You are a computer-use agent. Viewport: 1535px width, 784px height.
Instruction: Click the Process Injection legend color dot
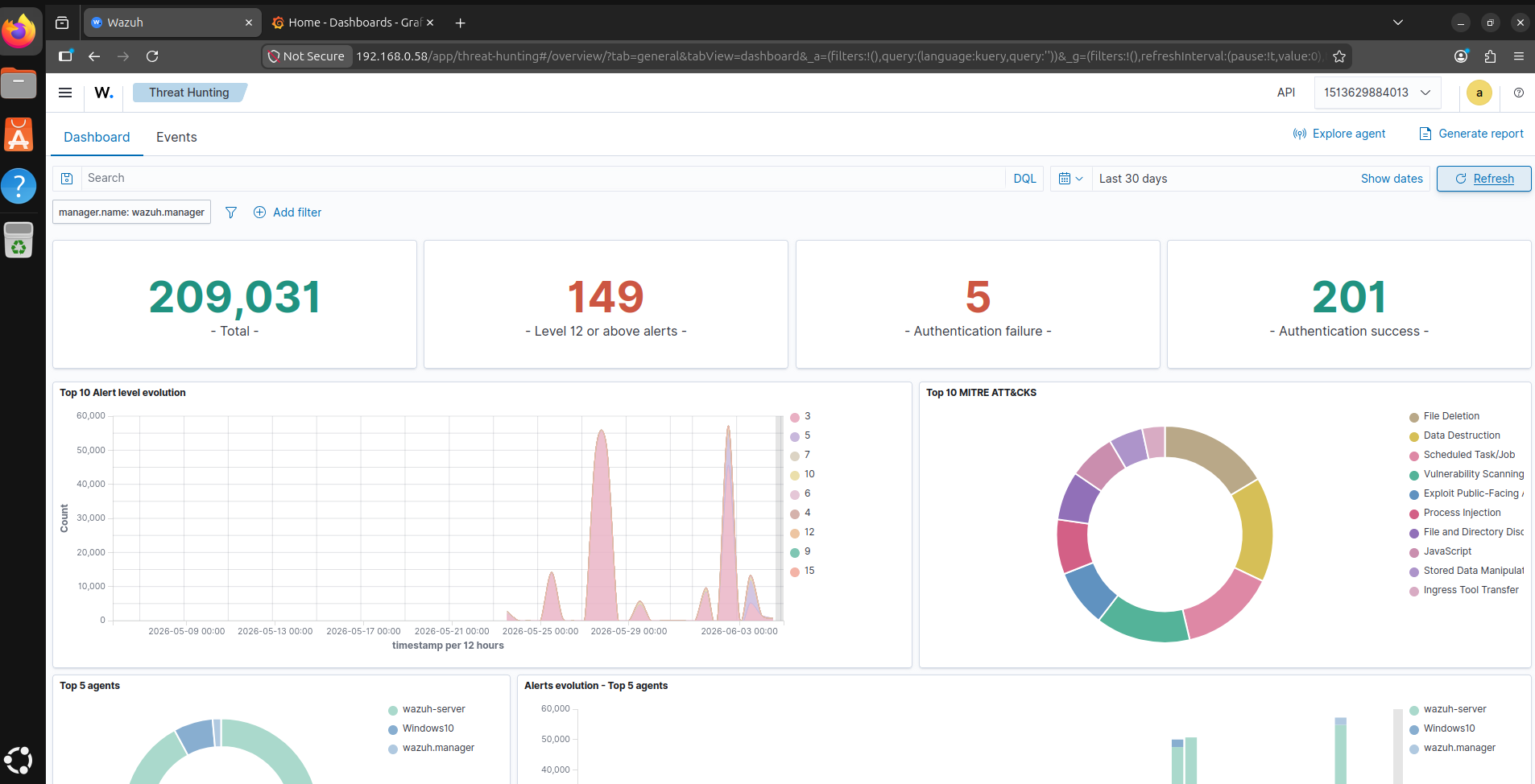[x=1414, y=514]
